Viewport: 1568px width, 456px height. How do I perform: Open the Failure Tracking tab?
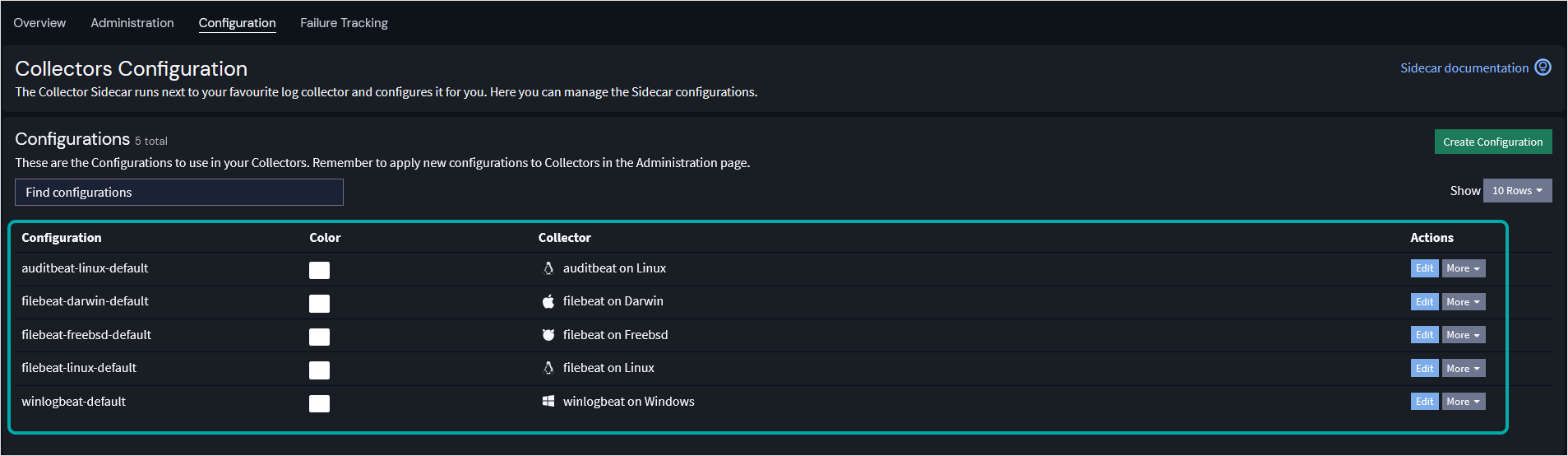point(344,23)
